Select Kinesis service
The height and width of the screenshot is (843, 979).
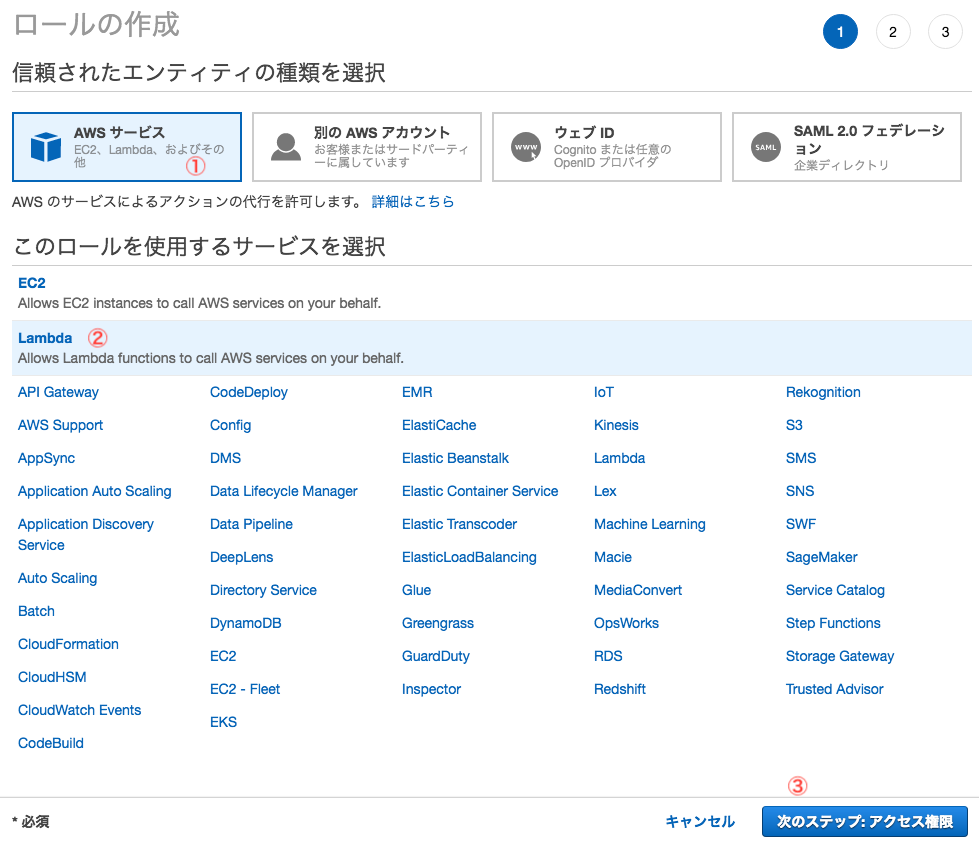click(616, 425)
